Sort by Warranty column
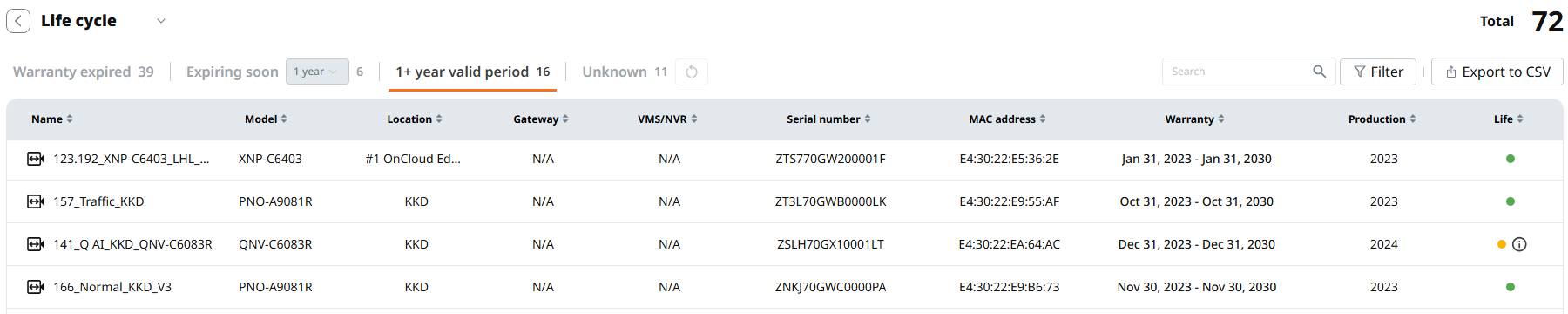This screenshot has width=1568, height=314. (1194, 119)
